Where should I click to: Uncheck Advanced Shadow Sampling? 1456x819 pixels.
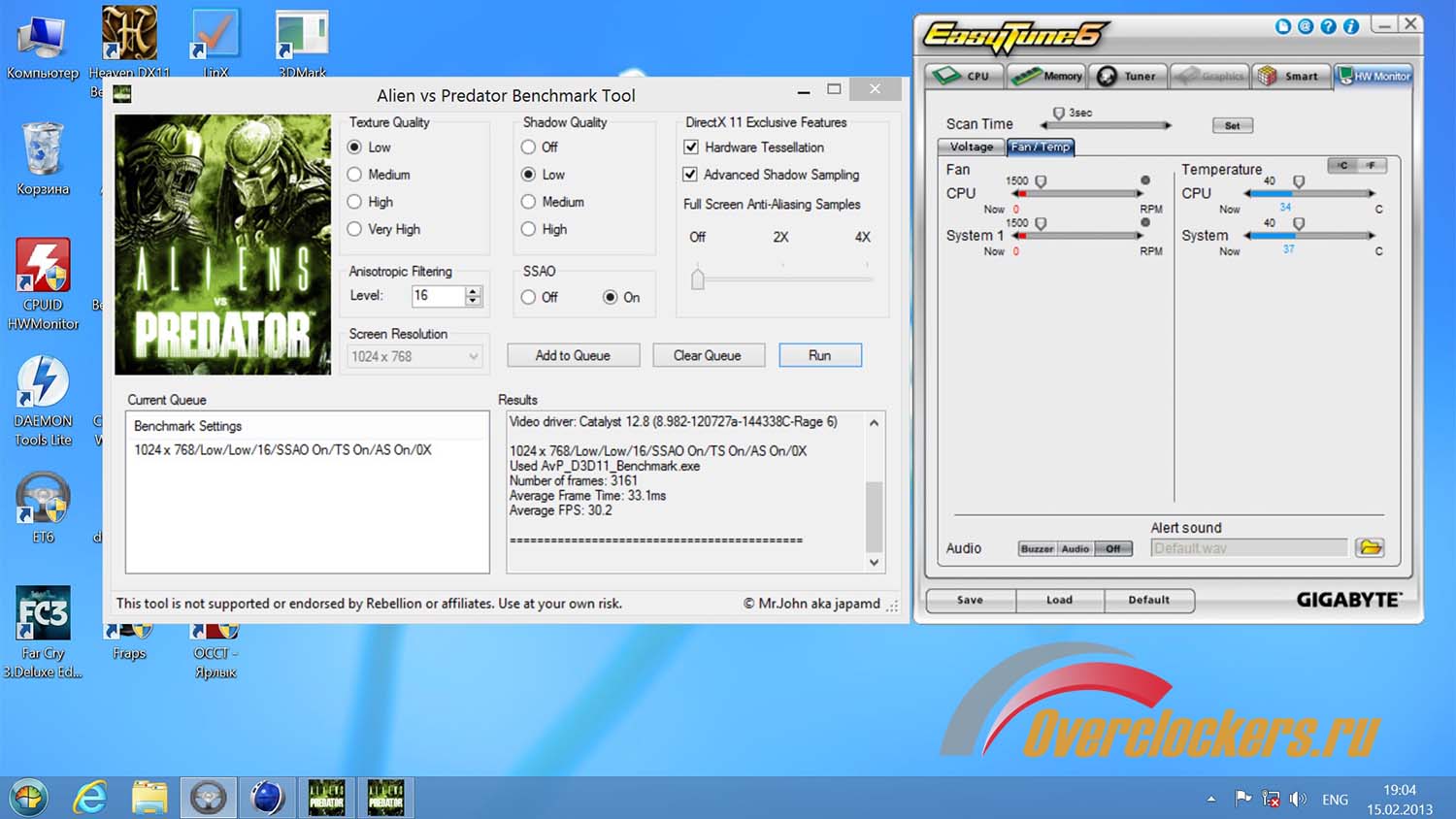point(690,175)
